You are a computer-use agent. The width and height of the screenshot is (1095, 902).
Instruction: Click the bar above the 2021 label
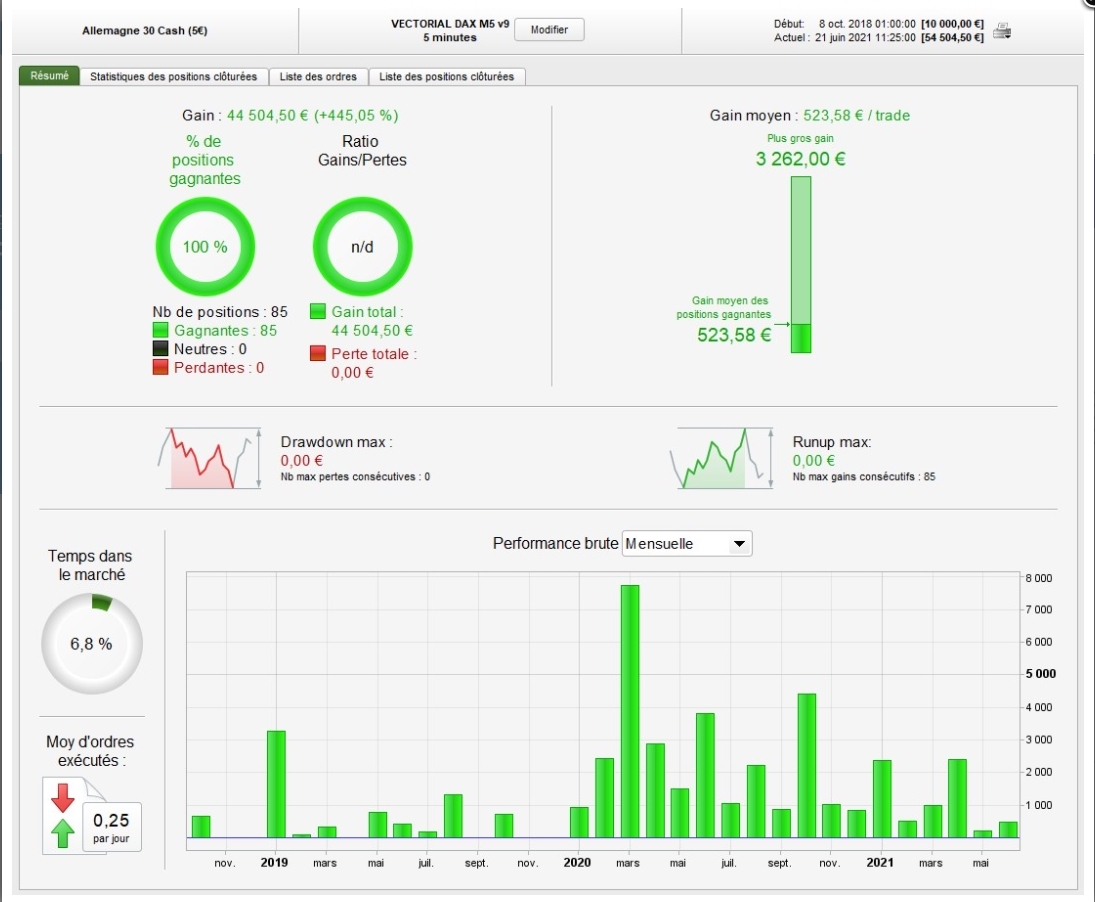[x=882, y=799]
